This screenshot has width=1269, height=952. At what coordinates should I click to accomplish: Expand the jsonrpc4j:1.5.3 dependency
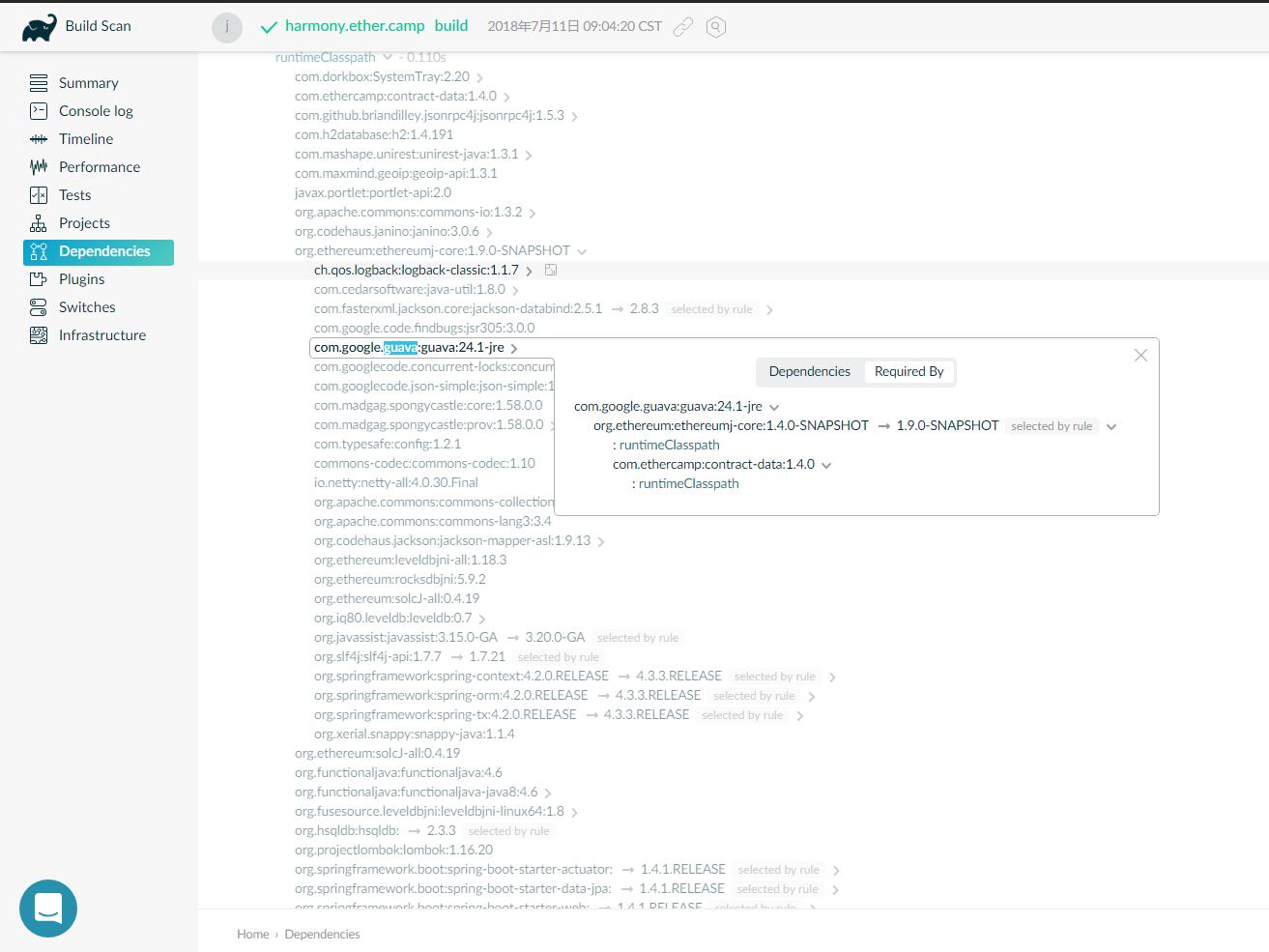pyautogui.click(x=575, y=116)
